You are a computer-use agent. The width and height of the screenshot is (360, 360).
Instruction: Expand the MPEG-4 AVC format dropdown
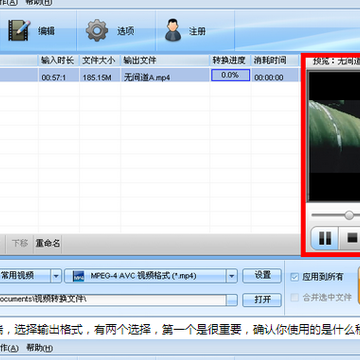click(x=232, y=276)
